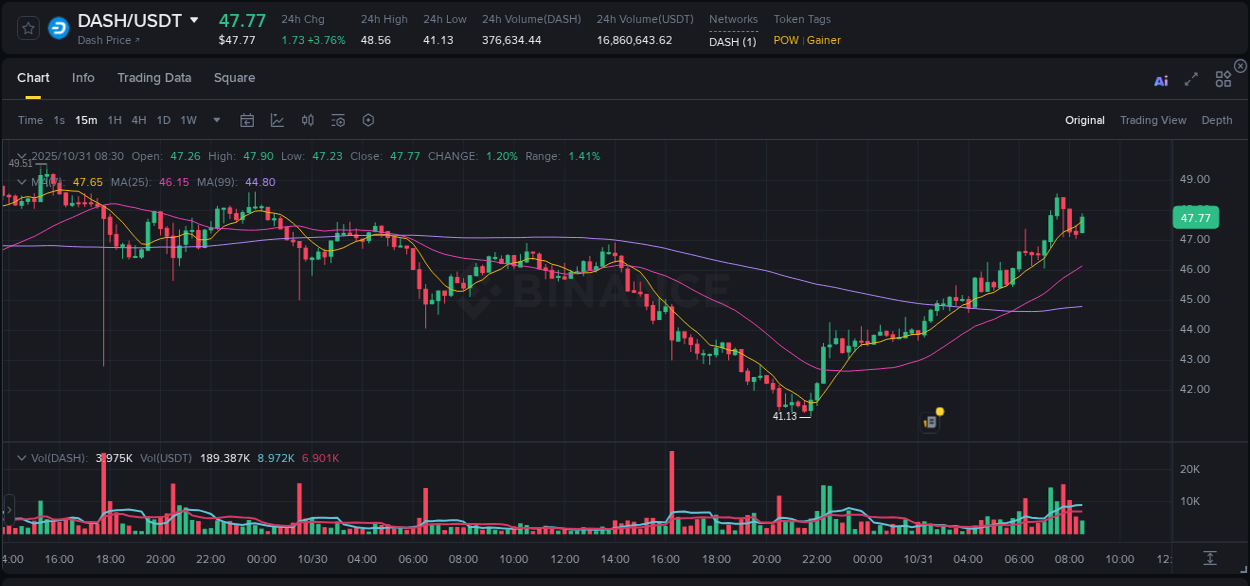Viewport: 1250px width, 586px height.
Task: Click the Gainer token tag
Action: pyautogui.click(x=826, y=41)
